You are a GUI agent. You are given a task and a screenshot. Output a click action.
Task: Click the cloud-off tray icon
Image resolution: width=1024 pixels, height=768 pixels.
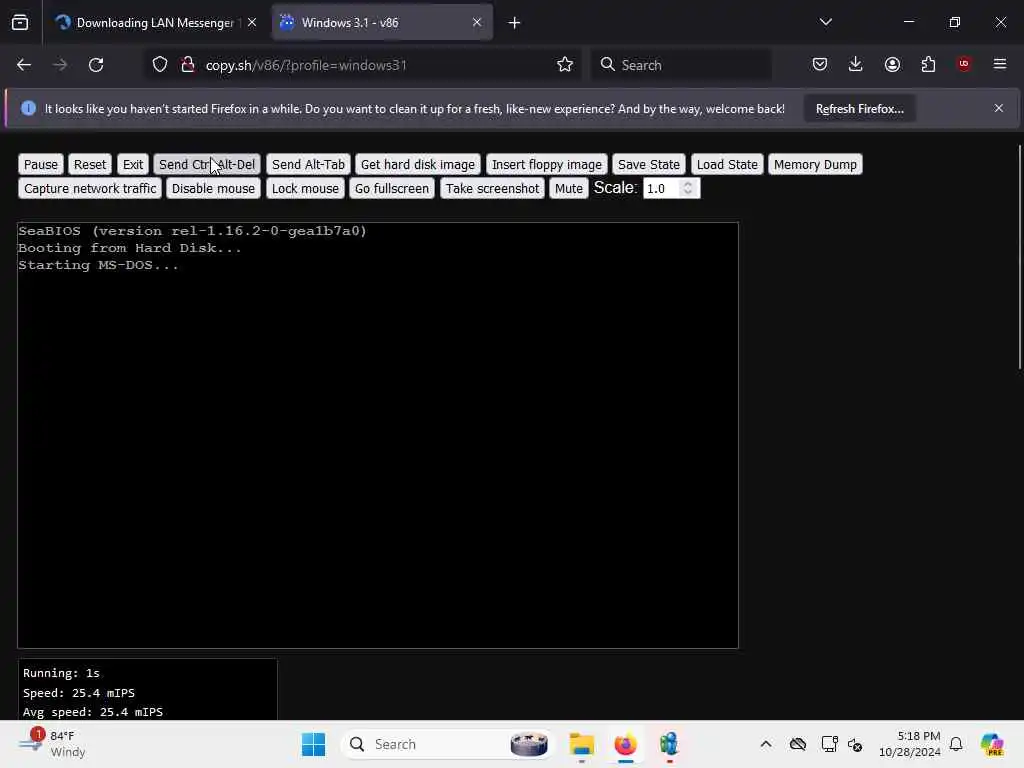tap(797, 744)
